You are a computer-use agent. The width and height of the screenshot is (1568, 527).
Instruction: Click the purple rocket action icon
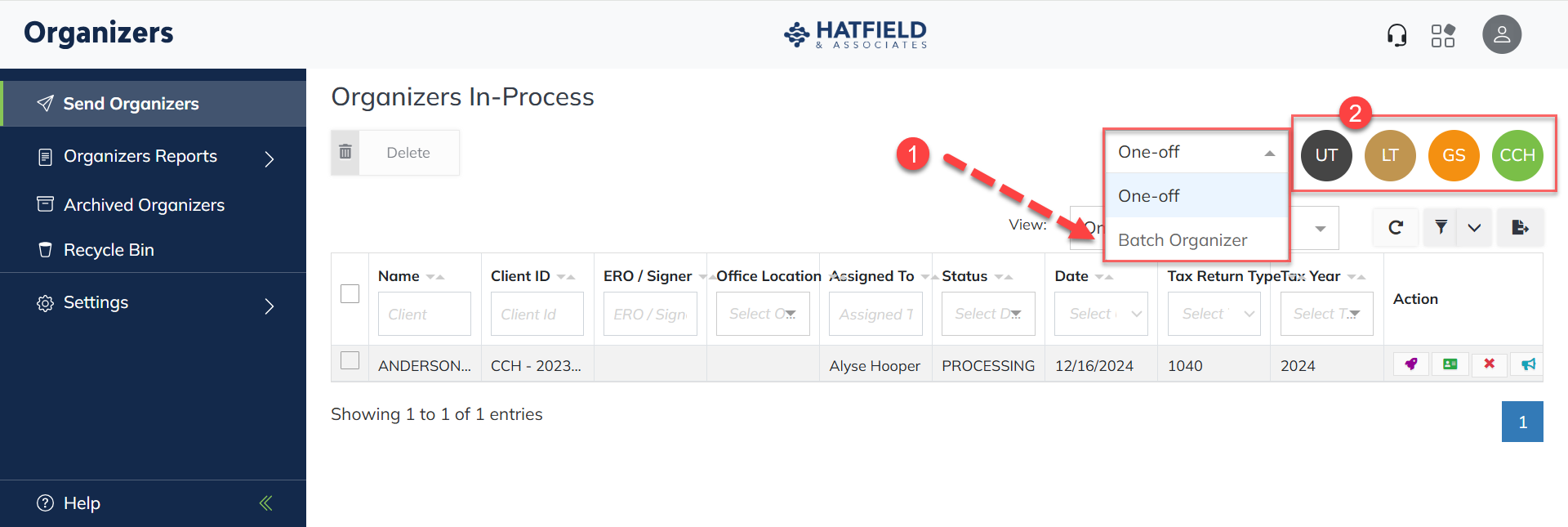click(1410, 364)
